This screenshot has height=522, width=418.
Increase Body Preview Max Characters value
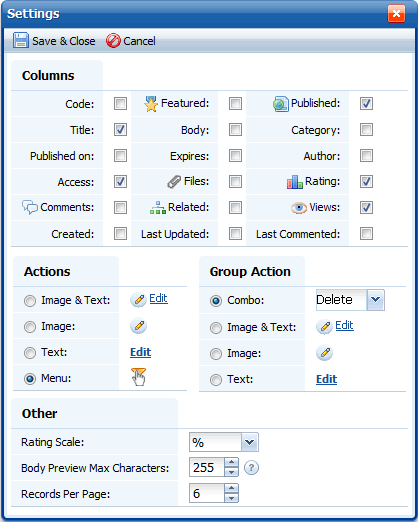coord(231,462)
